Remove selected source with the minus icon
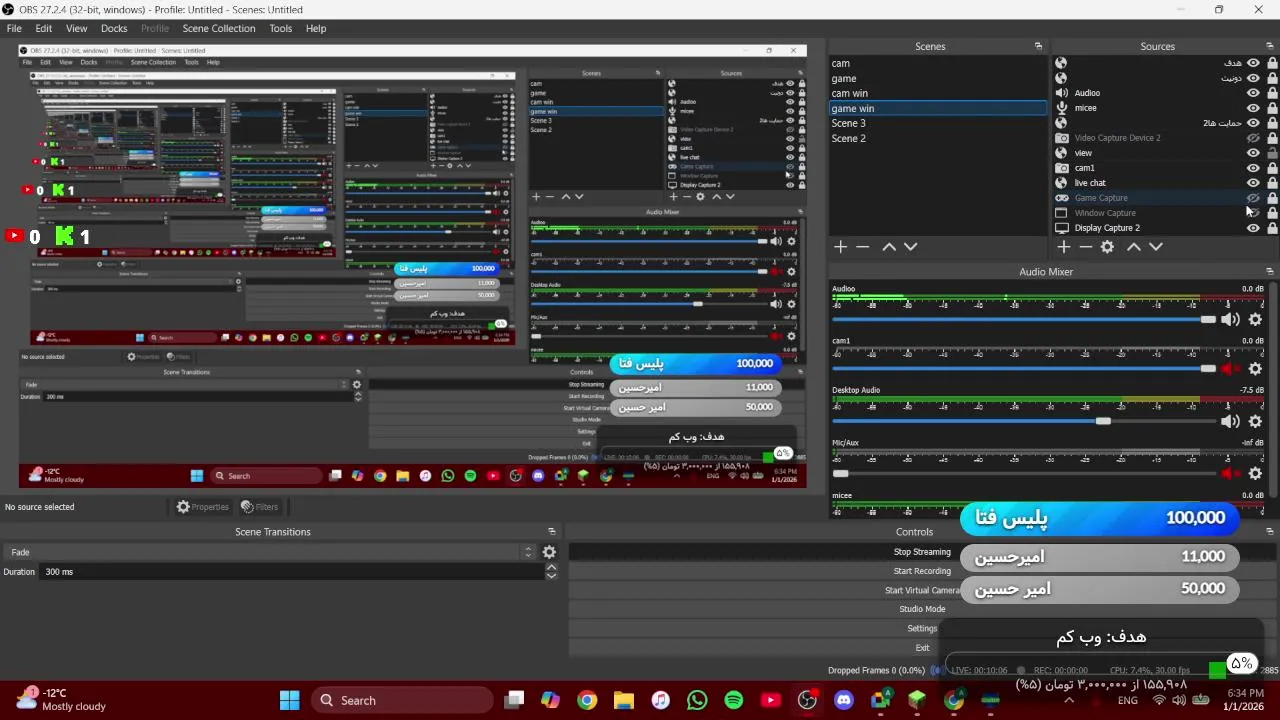1280x720 pixels. [x=1086, y=247]
